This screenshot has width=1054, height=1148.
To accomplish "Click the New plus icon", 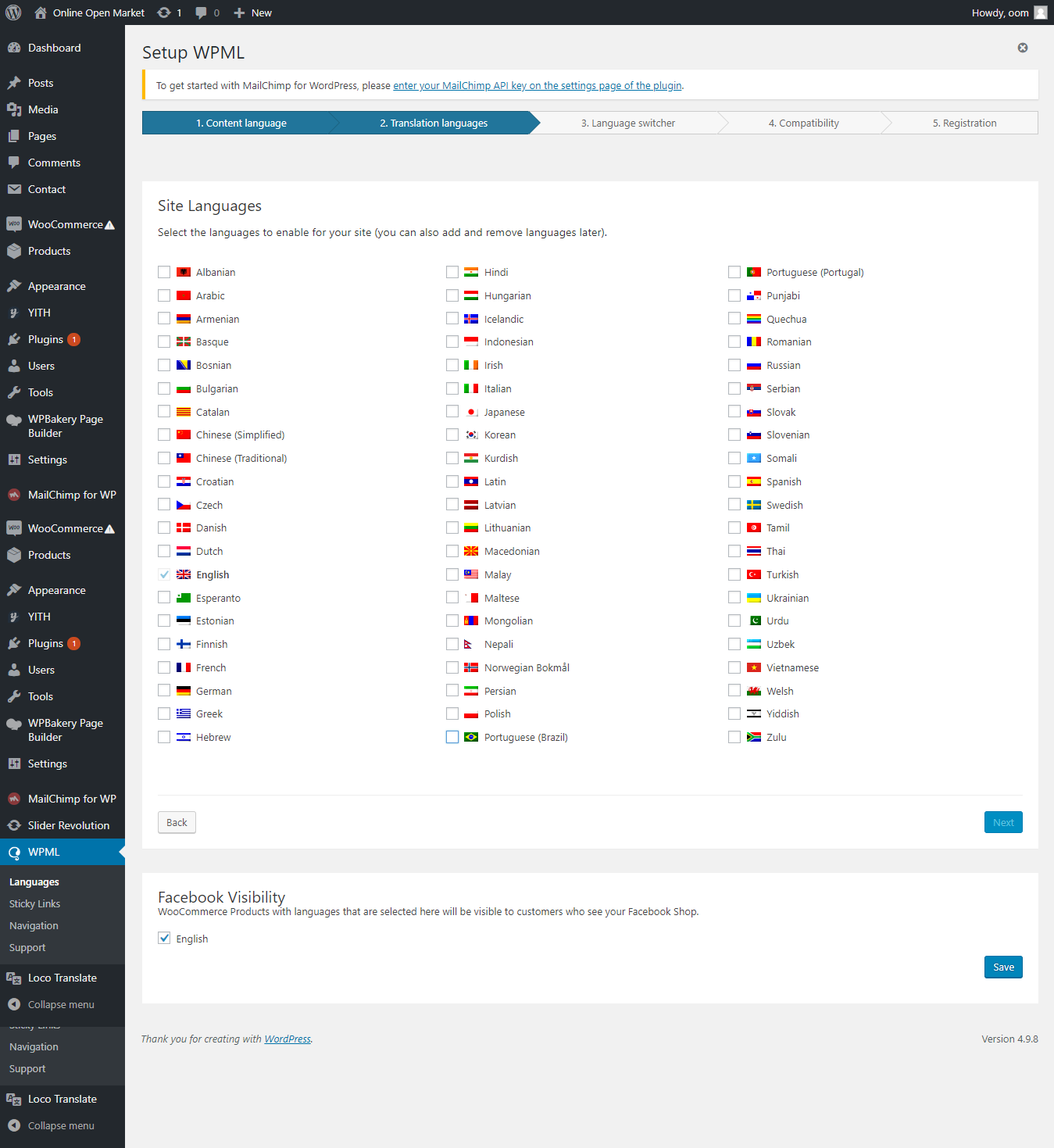I will click(239, 13).
